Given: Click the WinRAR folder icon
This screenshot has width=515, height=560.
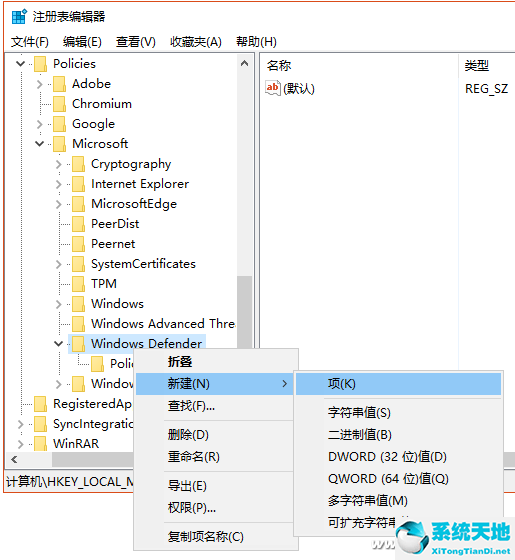Looking at the screenshot, I should [x=40, y=444].
